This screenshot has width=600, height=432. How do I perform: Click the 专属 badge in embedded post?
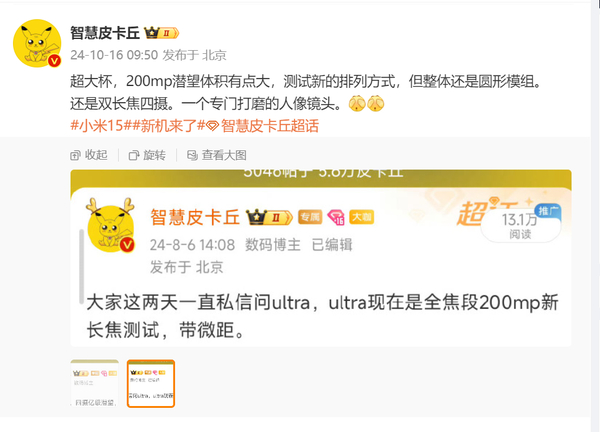click(x=310, y=217)
